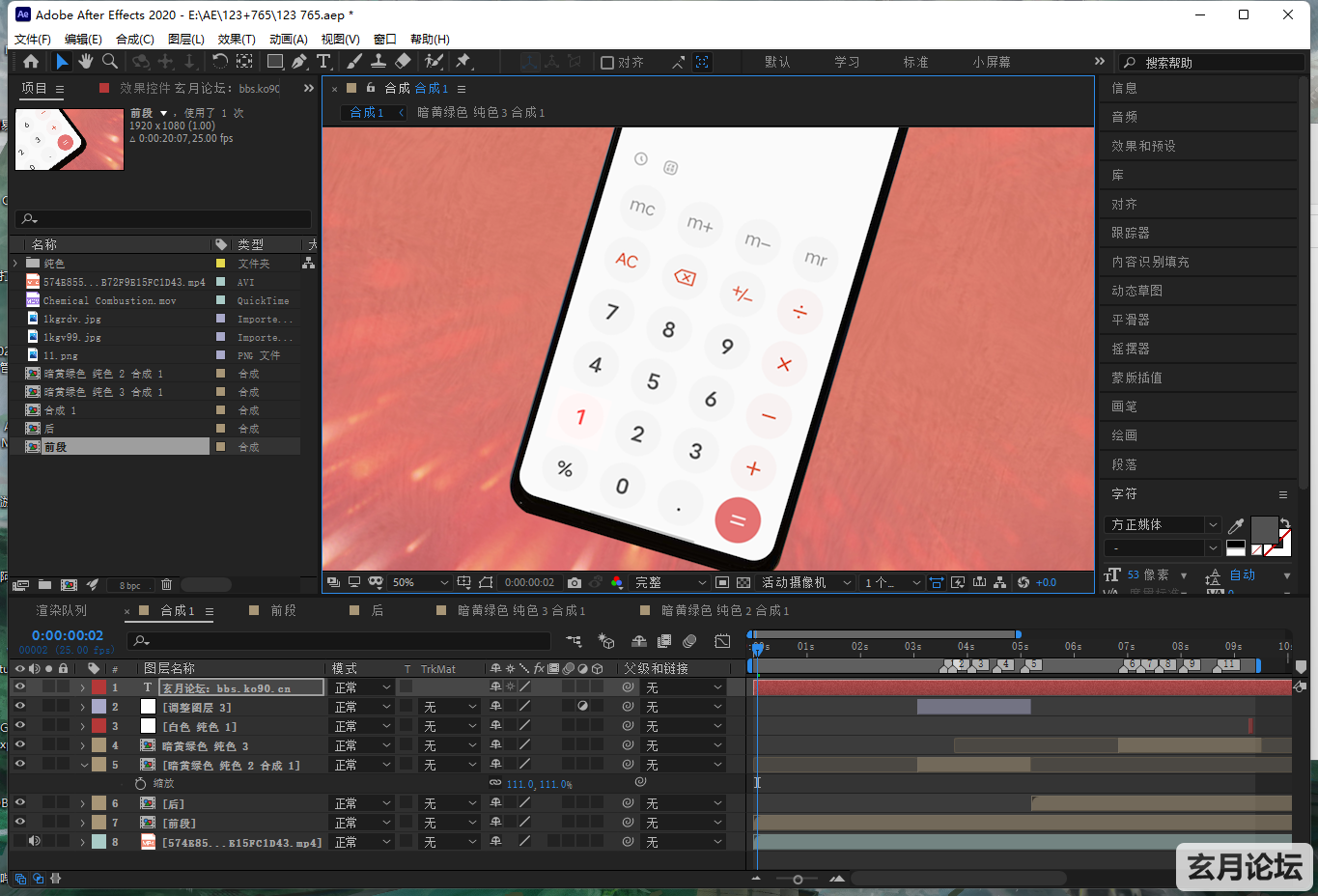Viewport: 1318px width, 896px height.
Task: Open the 合成(C) menu
Action: click(135, 39)
